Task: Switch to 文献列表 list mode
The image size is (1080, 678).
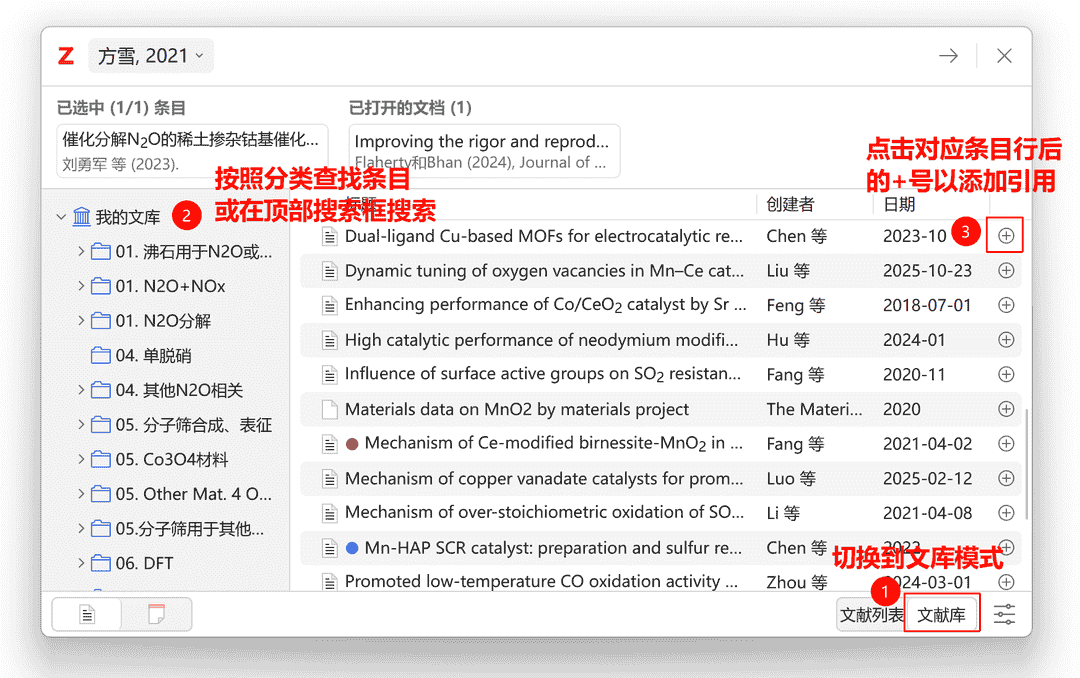Action: pyautogui.click(x=871, y=615)
